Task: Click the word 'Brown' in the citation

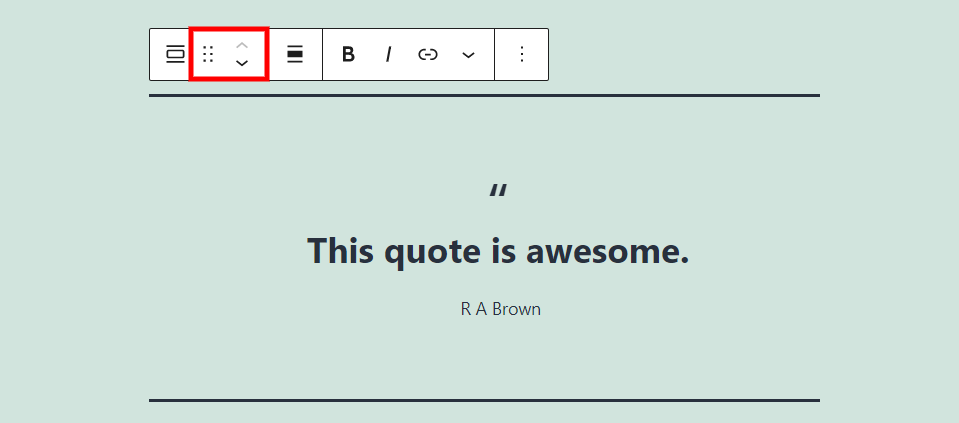Action: [516, 309]
